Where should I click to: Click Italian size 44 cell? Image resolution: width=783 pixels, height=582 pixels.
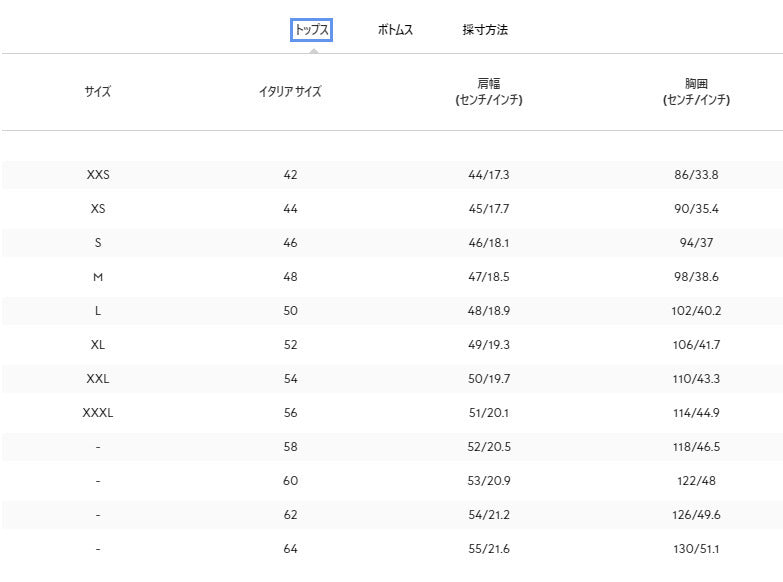click(x=290, y=209)
